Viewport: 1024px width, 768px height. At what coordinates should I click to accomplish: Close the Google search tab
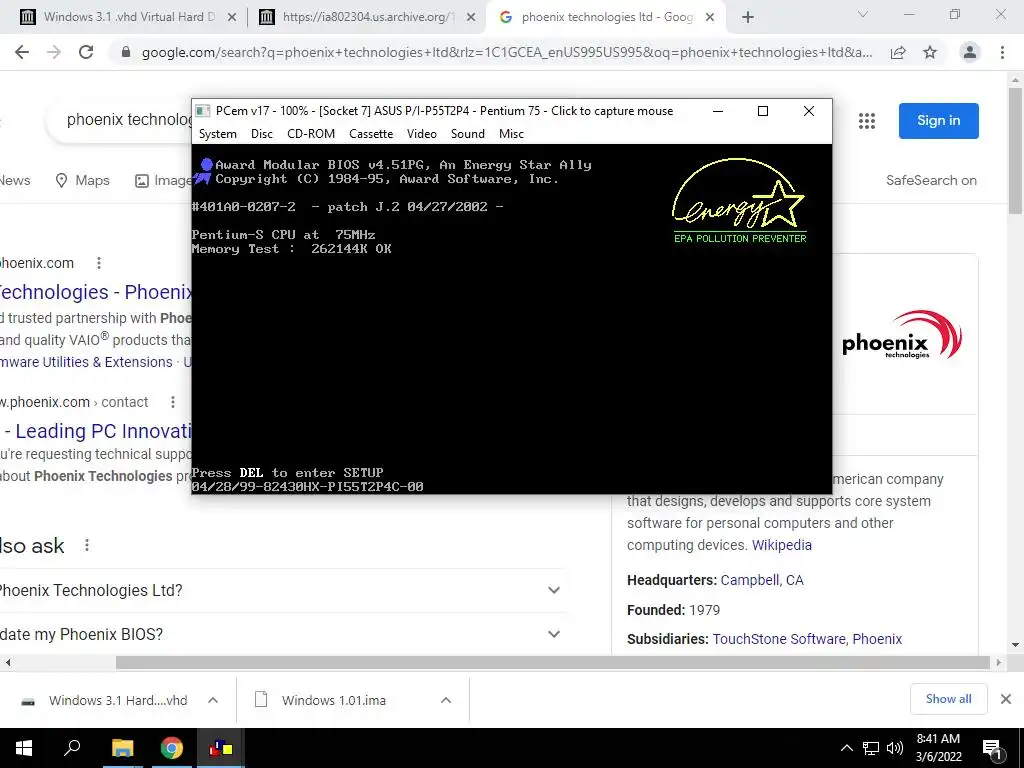[x=710, y=18]
